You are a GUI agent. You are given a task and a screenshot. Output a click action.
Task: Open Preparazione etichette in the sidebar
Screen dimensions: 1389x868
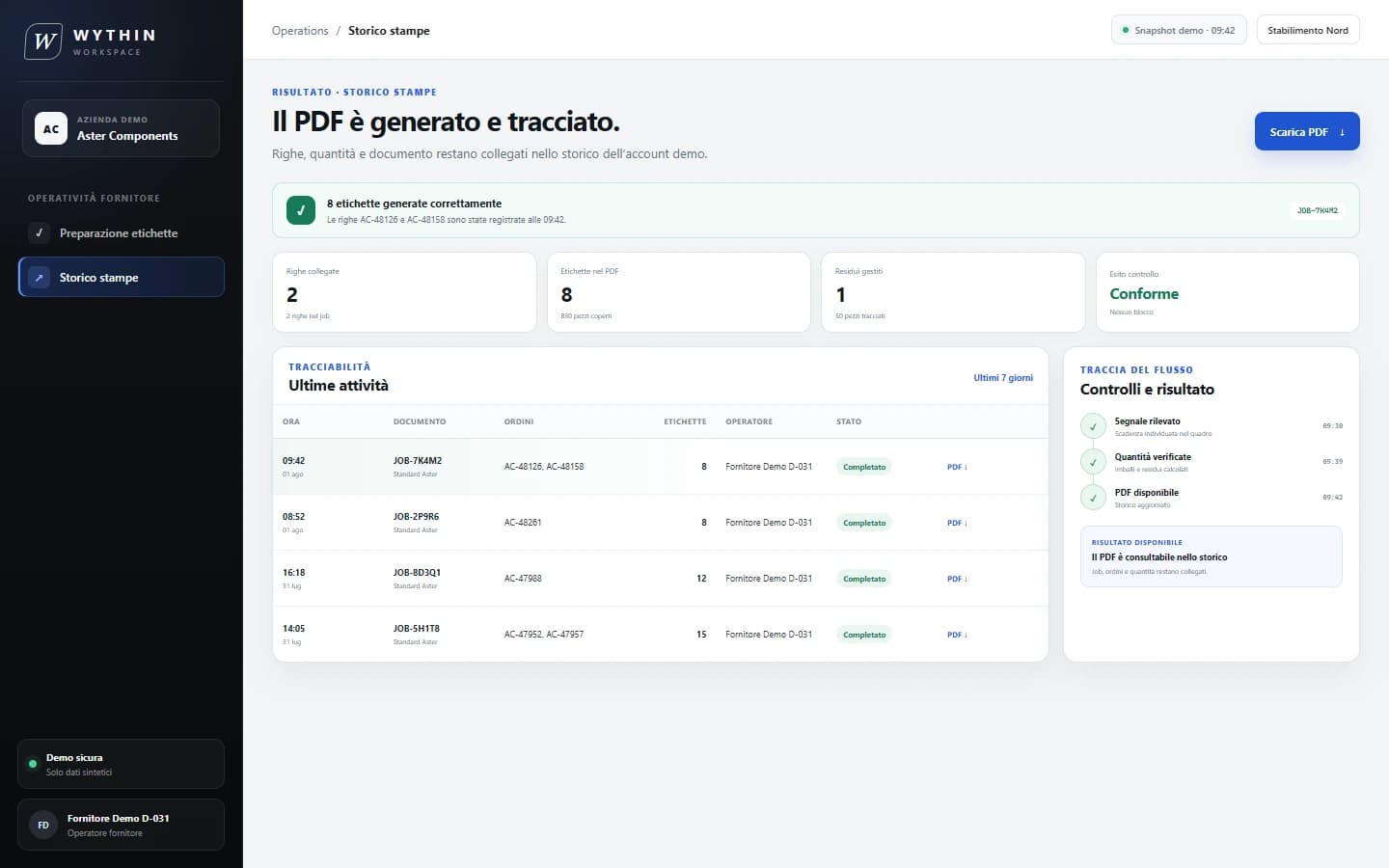pos(122,232)
